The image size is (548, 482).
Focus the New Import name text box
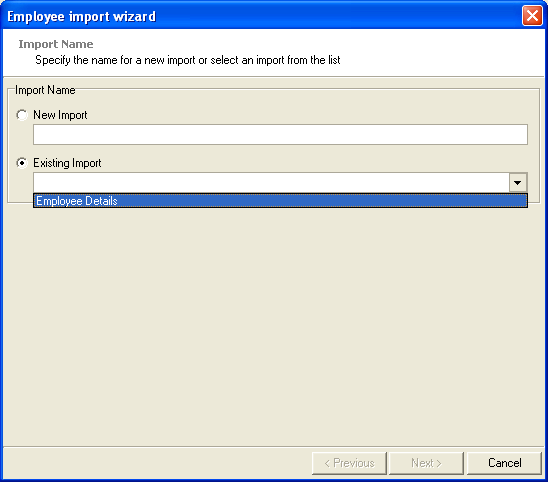click(x=280, y=134)
